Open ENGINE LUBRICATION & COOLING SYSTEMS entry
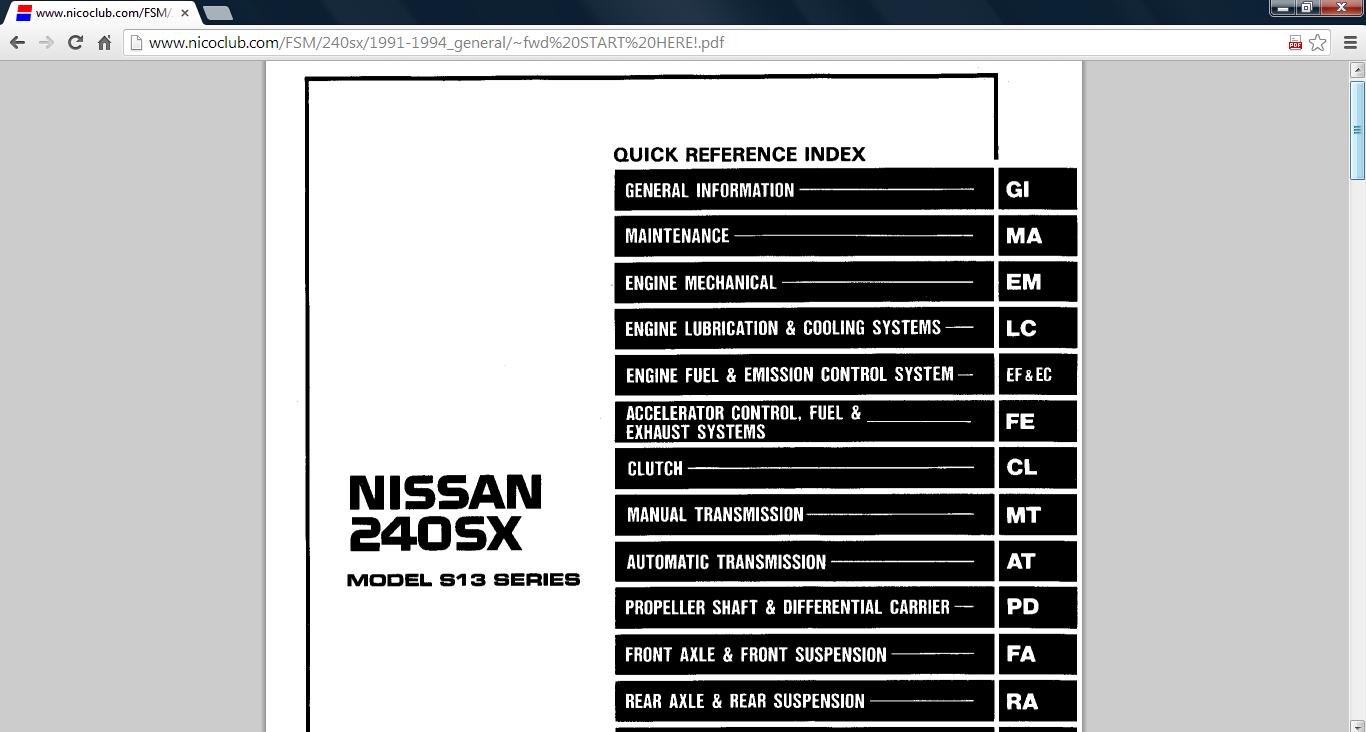1366x732 pixels. pyautogui.click(x=804, y=328)
